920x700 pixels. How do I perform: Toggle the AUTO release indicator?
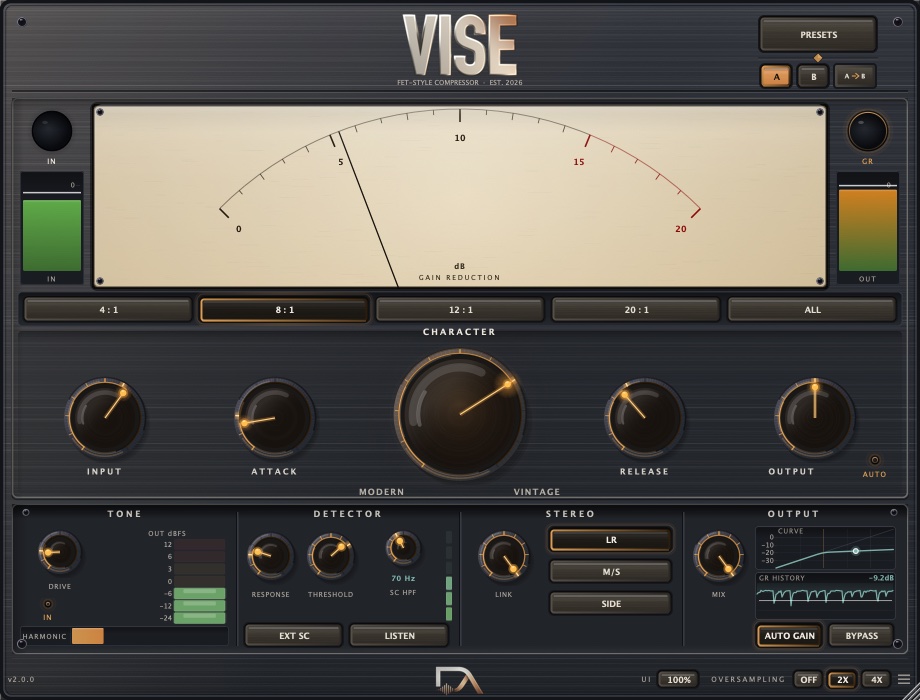[x=874, y=460]
